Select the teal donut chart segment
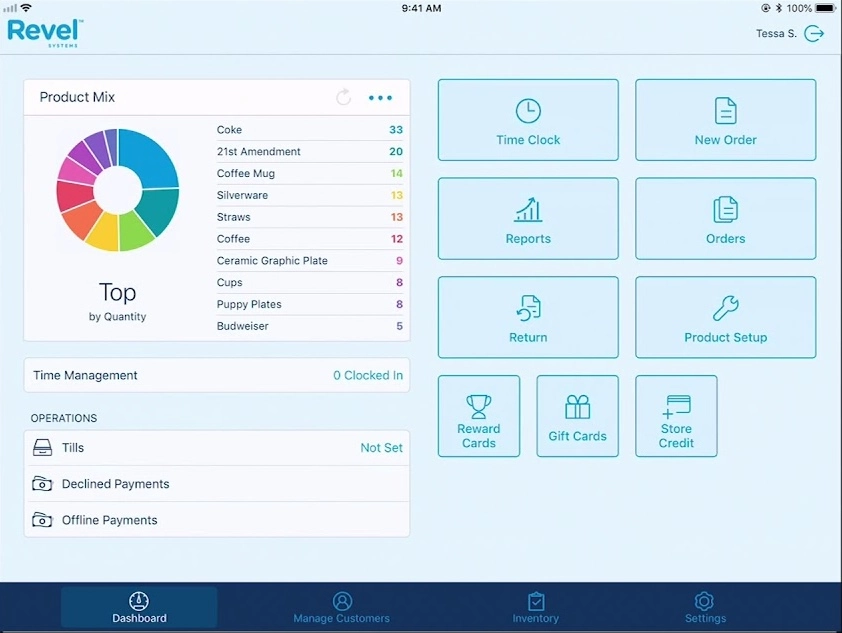Image resolution: width=842 pixels, height=633 pixels. point(158,211)
